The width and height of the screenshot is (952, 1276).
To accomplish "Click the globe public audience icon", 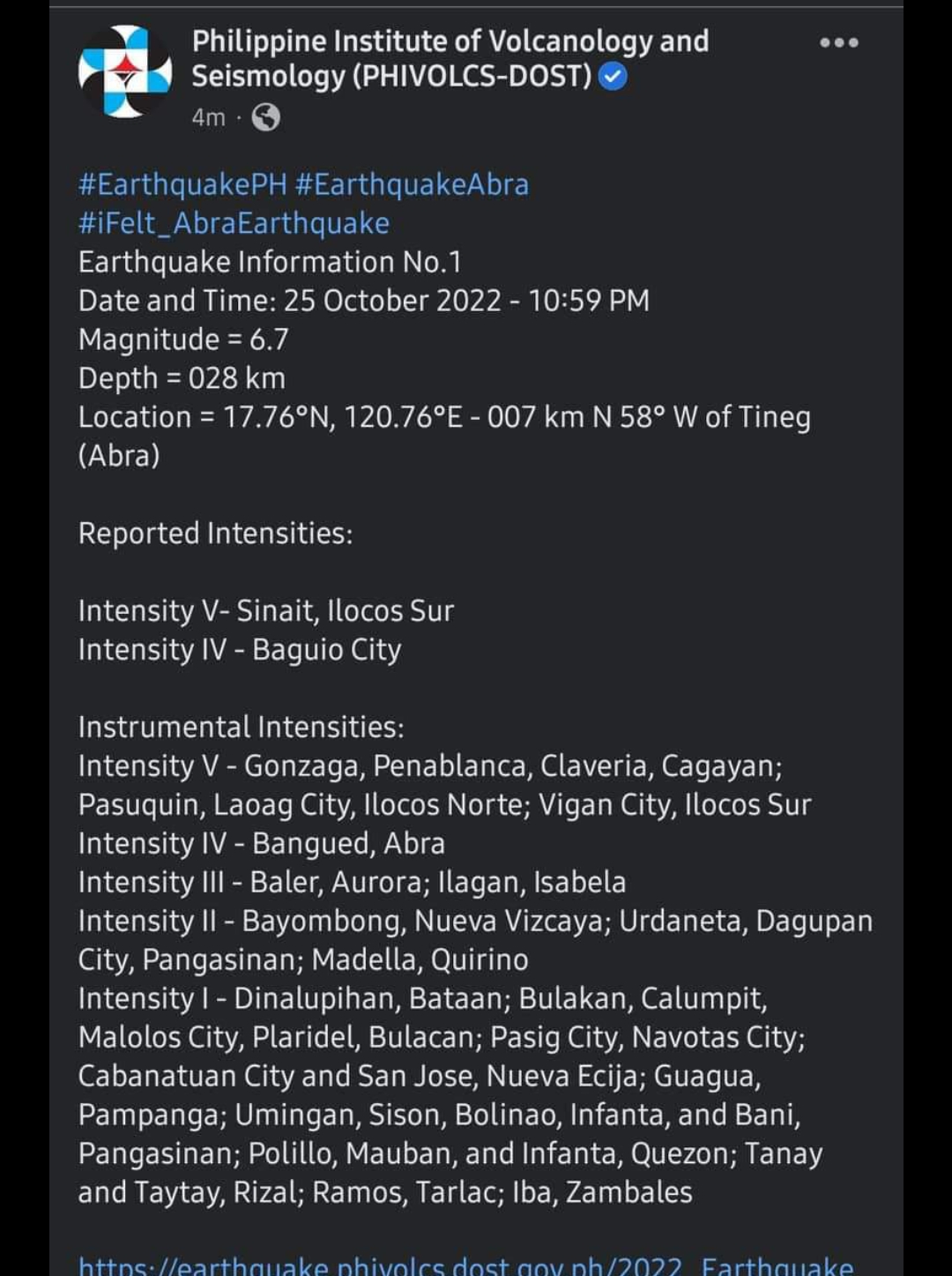I will click(266, 116).
